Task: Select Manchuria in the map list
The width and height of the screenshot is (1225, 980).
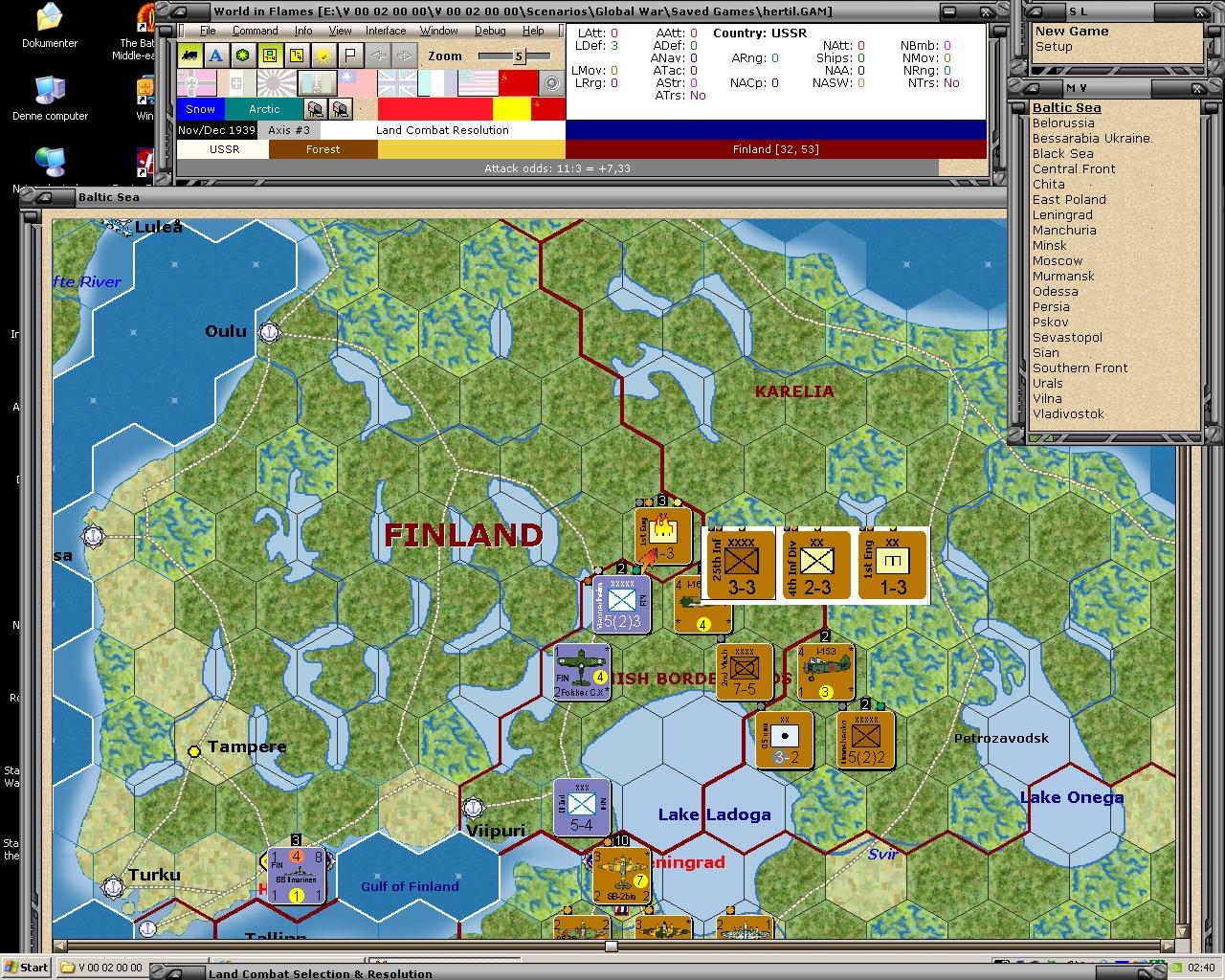Action: click(1064, 231)
